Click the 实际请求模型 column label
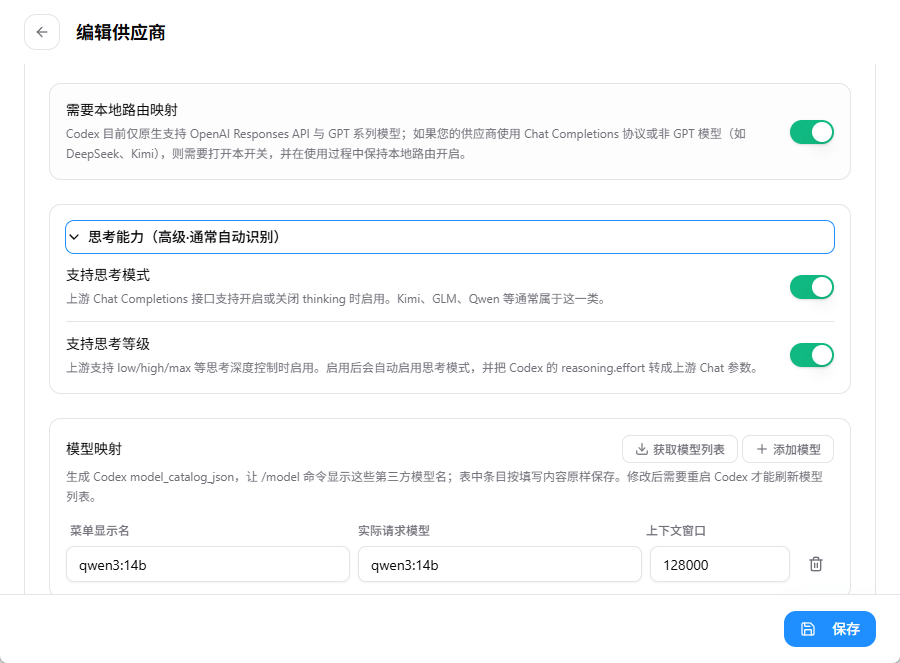The width and height of the screenshot is (900, 663). tap(394, 531)
